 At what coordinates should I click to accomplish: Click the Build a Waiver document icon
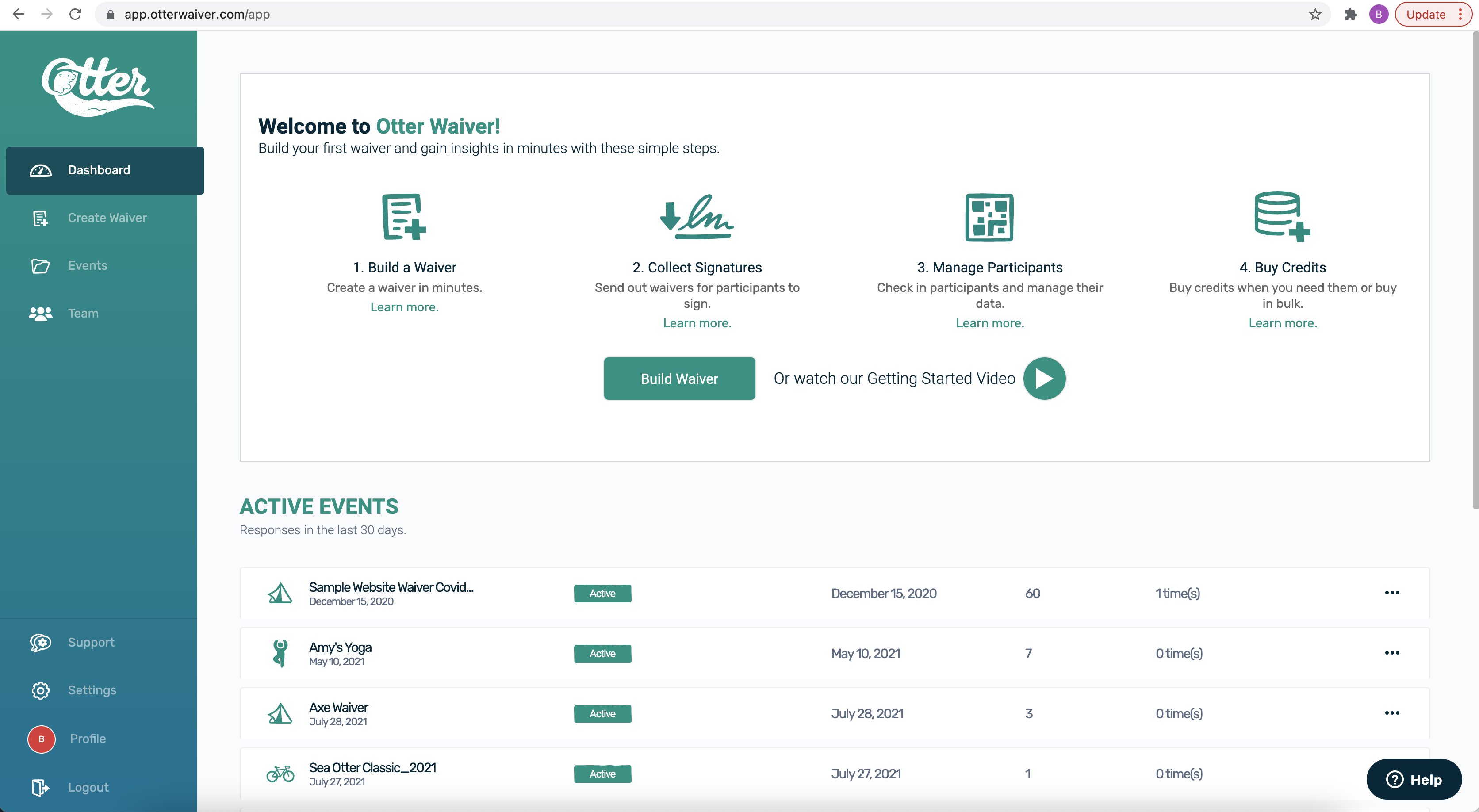tap(404, 217)
